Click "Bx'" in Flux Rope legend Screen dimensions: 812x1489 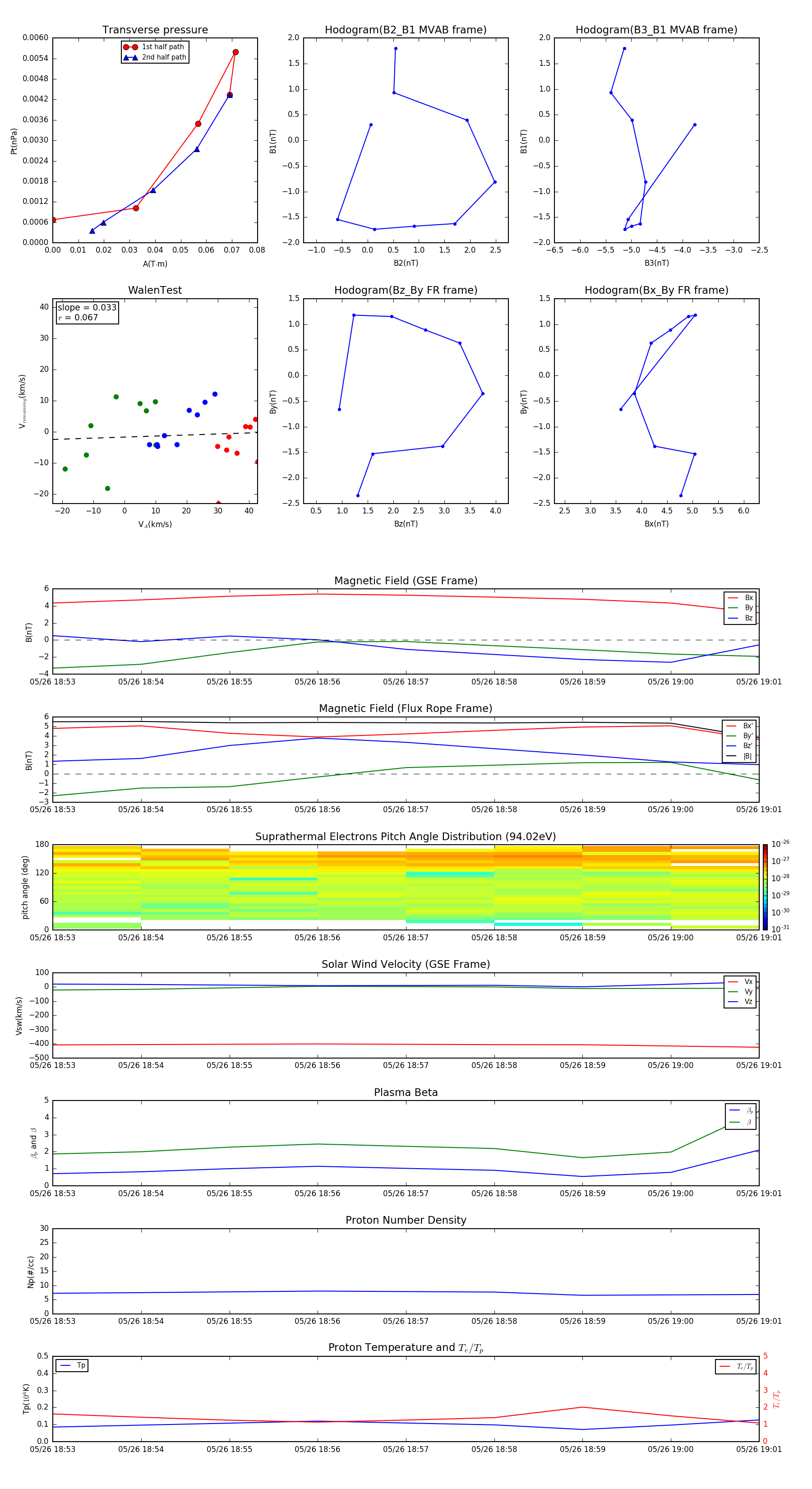pos(739,726)
